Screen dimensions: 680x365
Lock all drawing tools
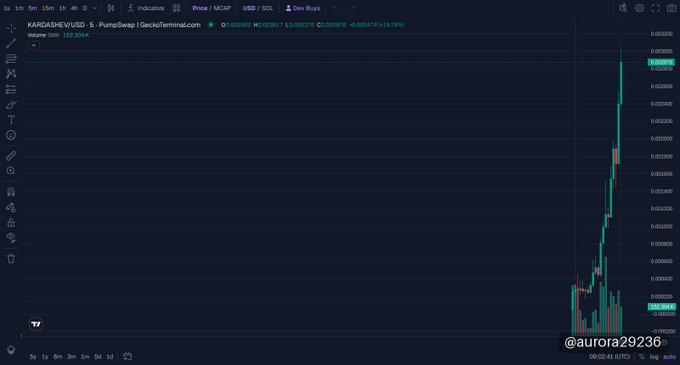point(11,222)
